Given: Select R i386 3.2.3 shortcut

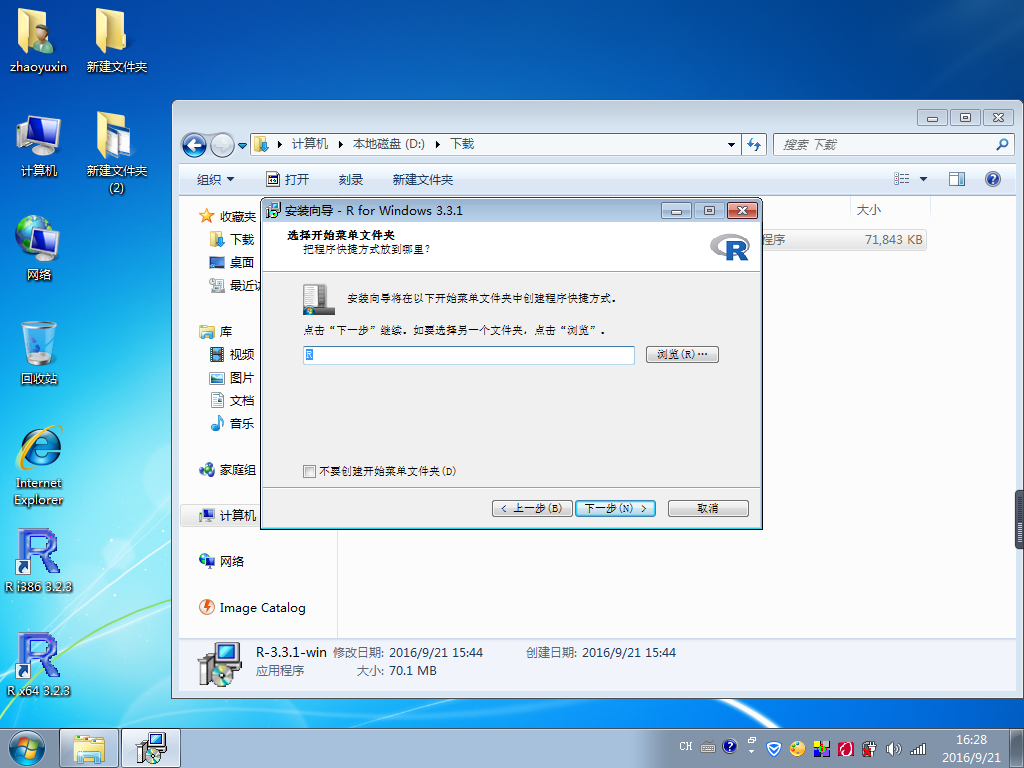Looking at the screenshot, I should pos(39,560).
